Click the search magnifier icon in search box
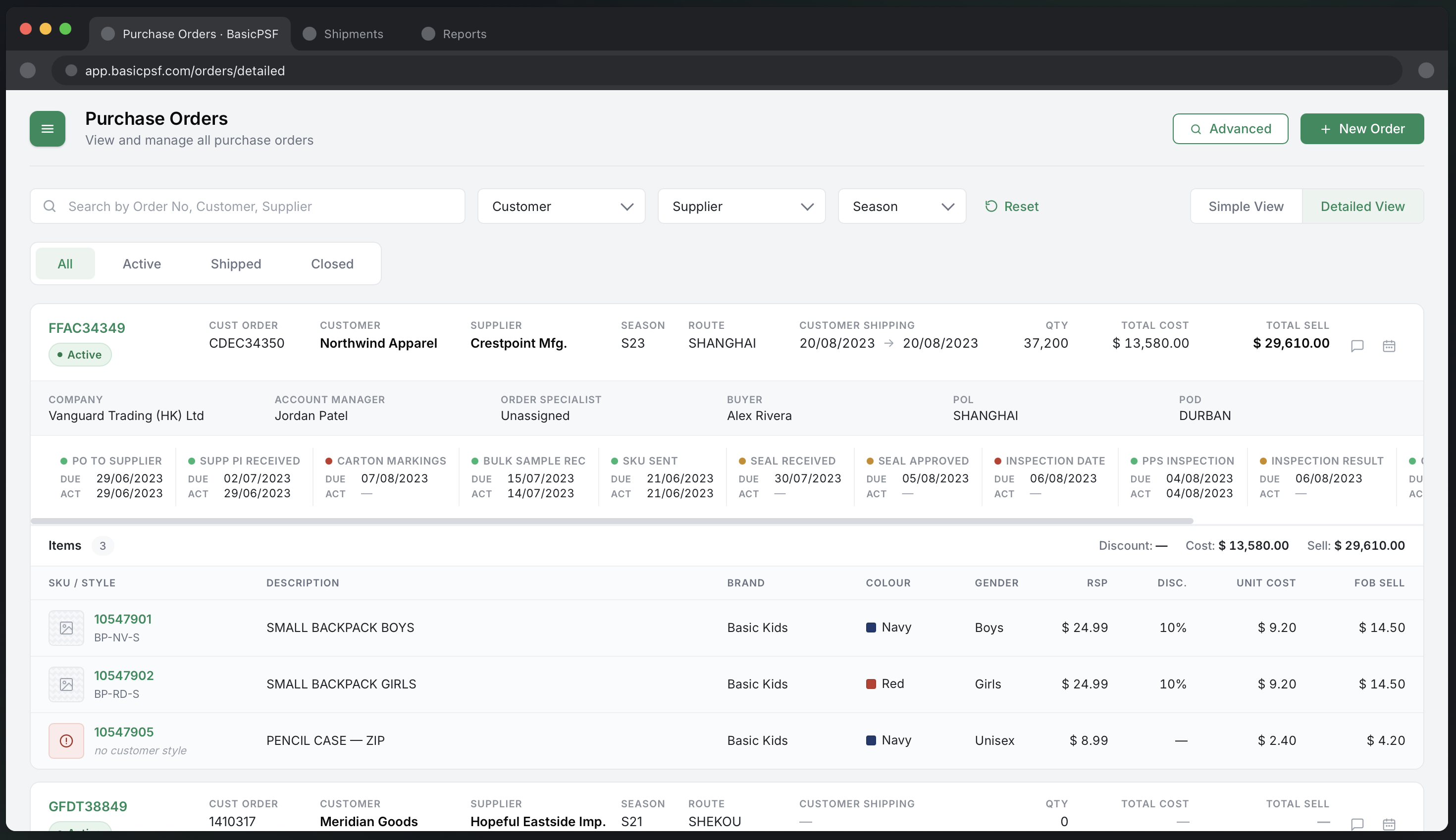The width and height of the screenshot is (1456, 840). 50,206
